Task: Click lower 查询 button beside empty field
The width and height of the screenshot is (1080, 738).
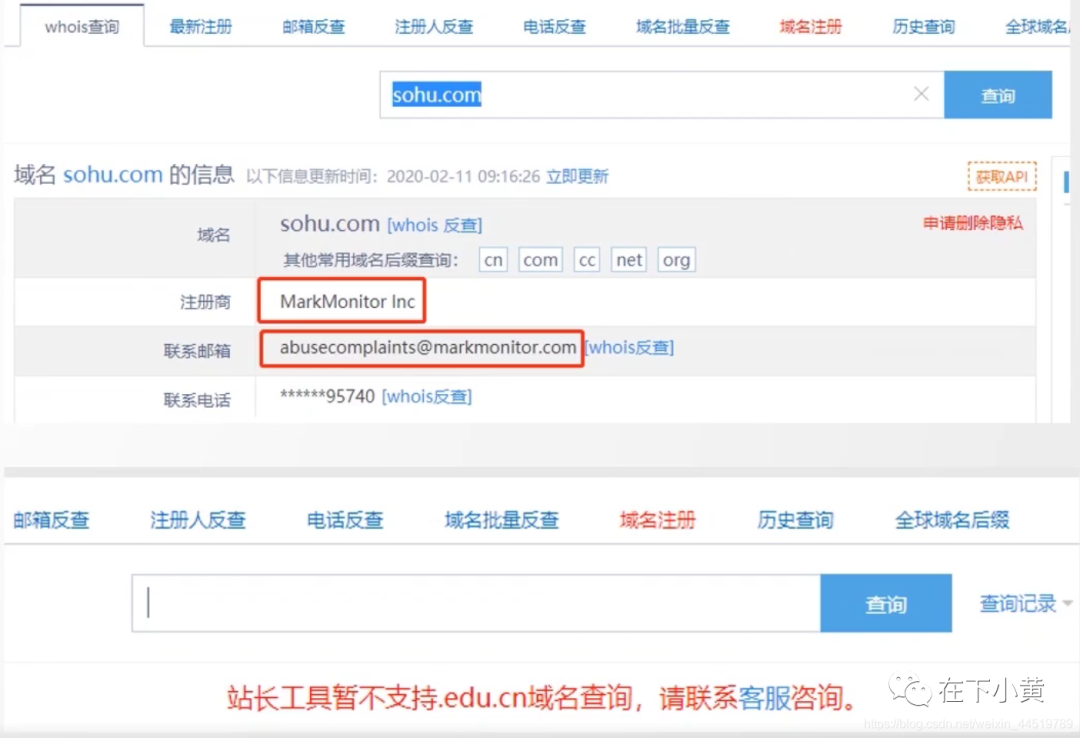Action: pos(886,603)
